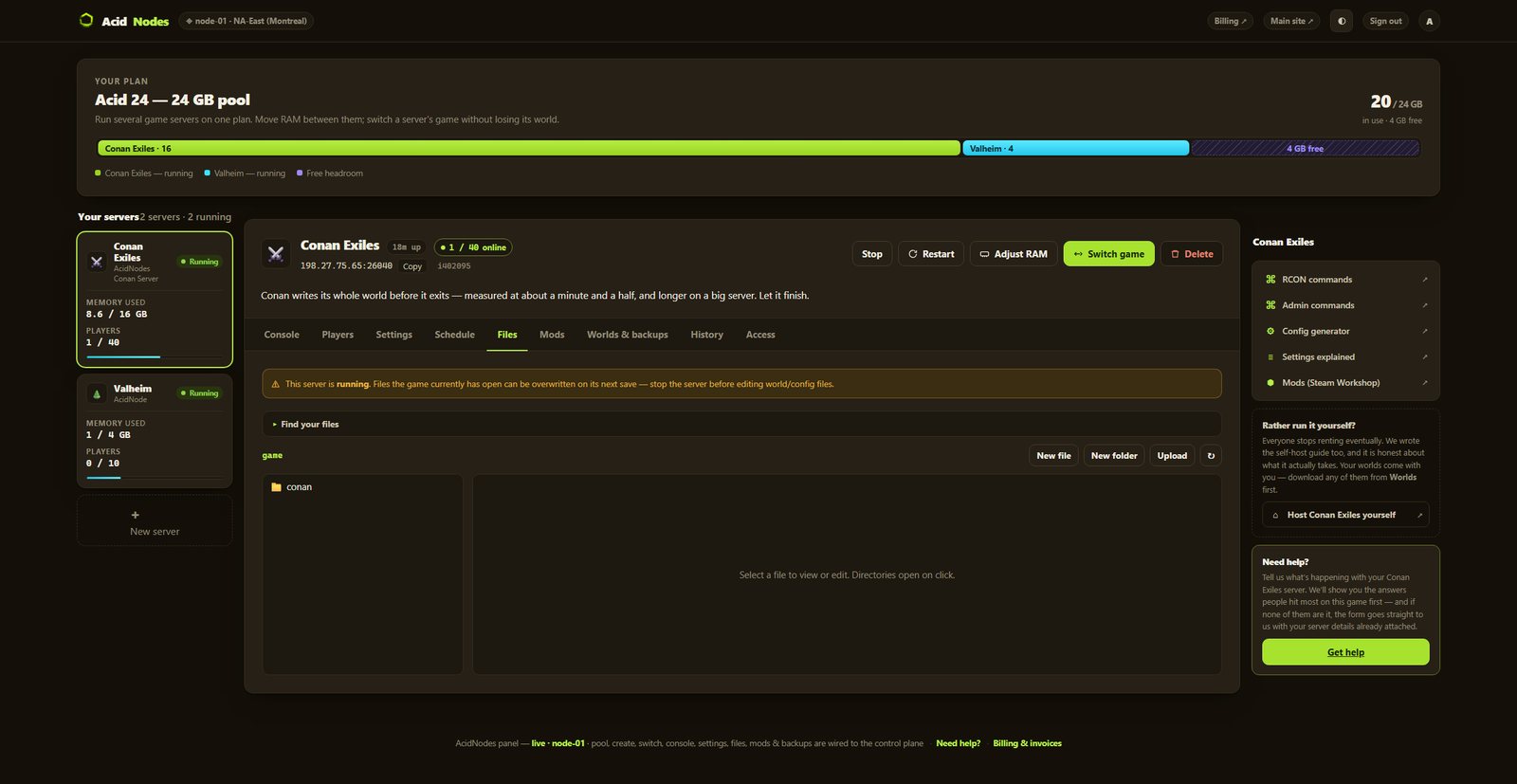
Task: Select the Valheim server card
Action: [155, 430]
